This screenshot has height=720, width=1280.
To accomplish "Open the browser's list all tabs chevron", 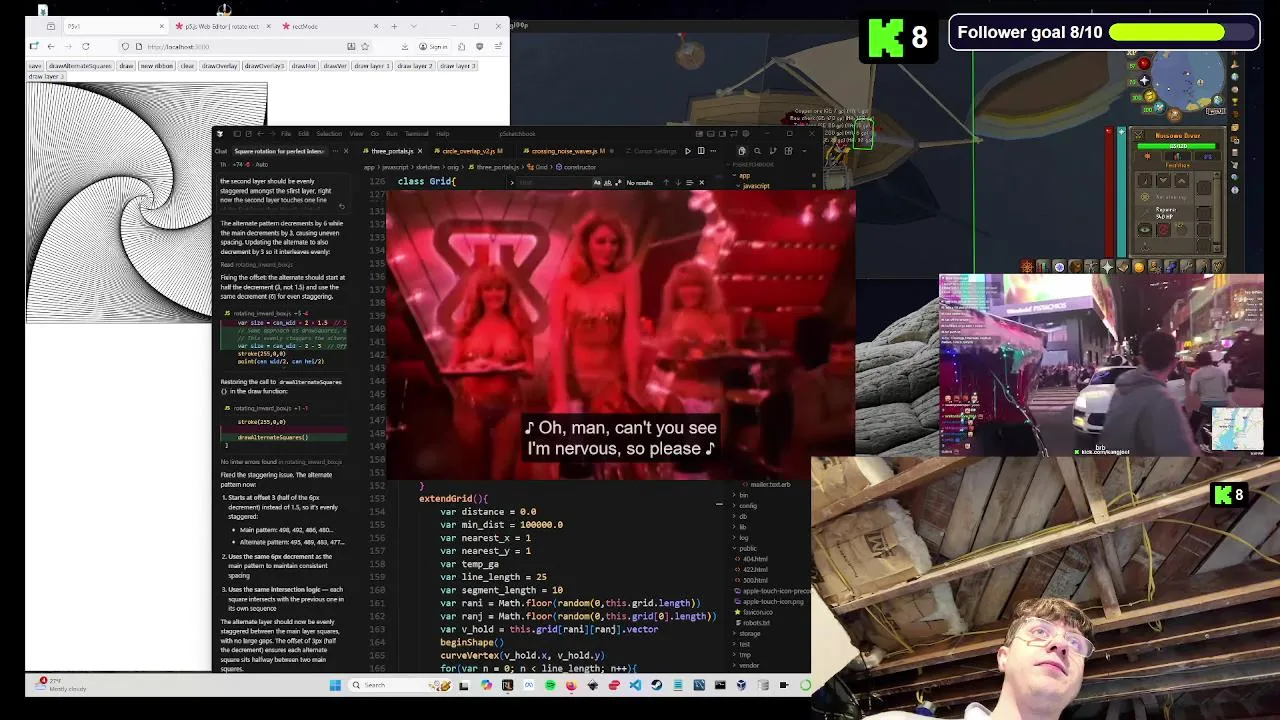I will [x=413, y=26].
